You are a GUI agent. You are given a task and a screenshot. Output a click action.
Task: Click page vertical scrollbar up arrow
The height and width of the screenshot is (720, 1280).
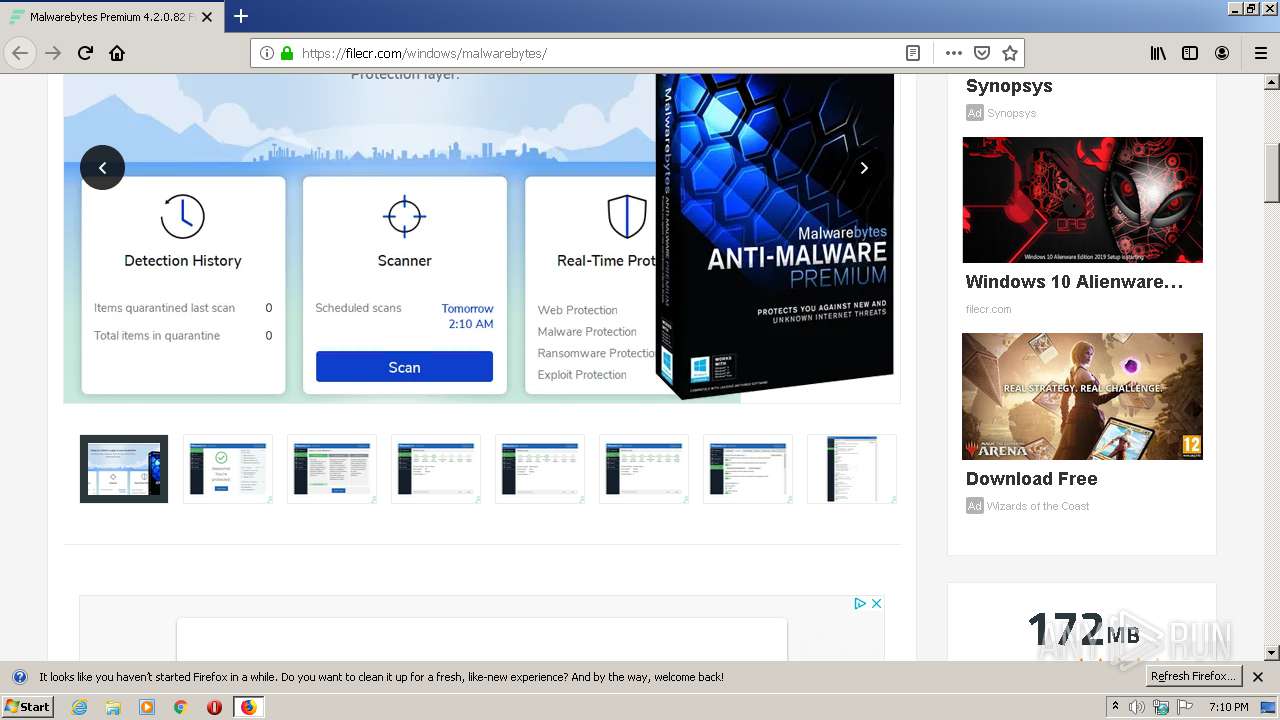1272,82
